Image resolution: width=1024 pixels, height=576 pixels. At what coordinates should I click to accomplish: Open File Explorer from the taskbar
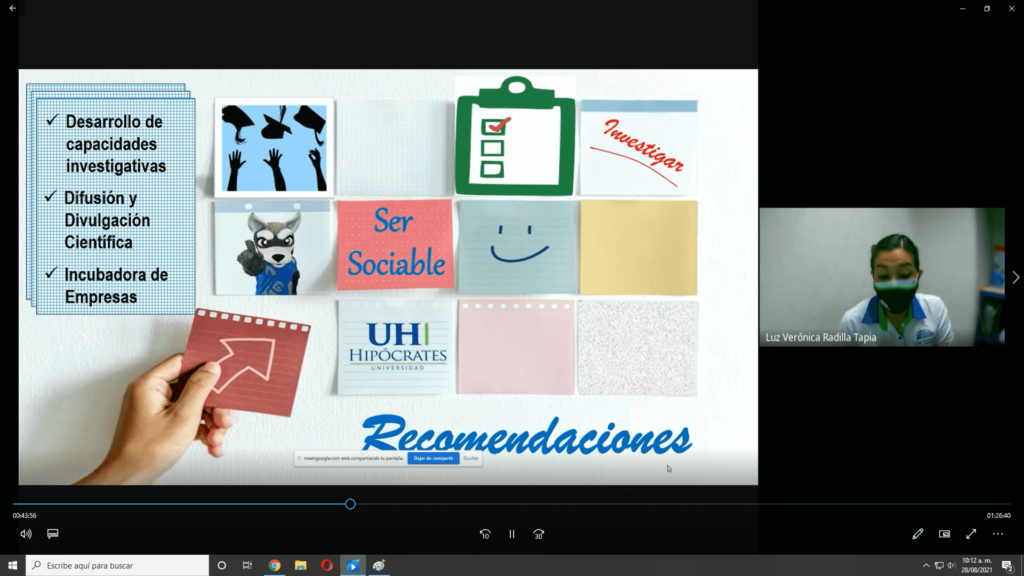[x=300, y=565]
